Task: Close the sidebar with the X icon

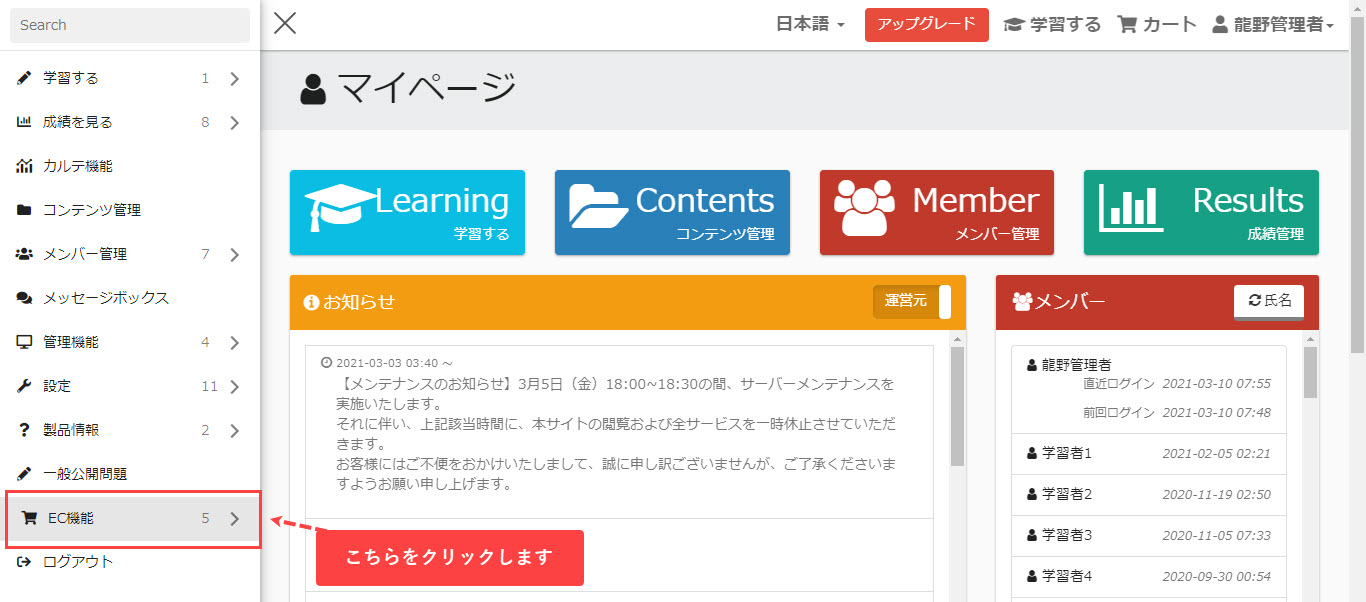Action: [x=285, y=23]
